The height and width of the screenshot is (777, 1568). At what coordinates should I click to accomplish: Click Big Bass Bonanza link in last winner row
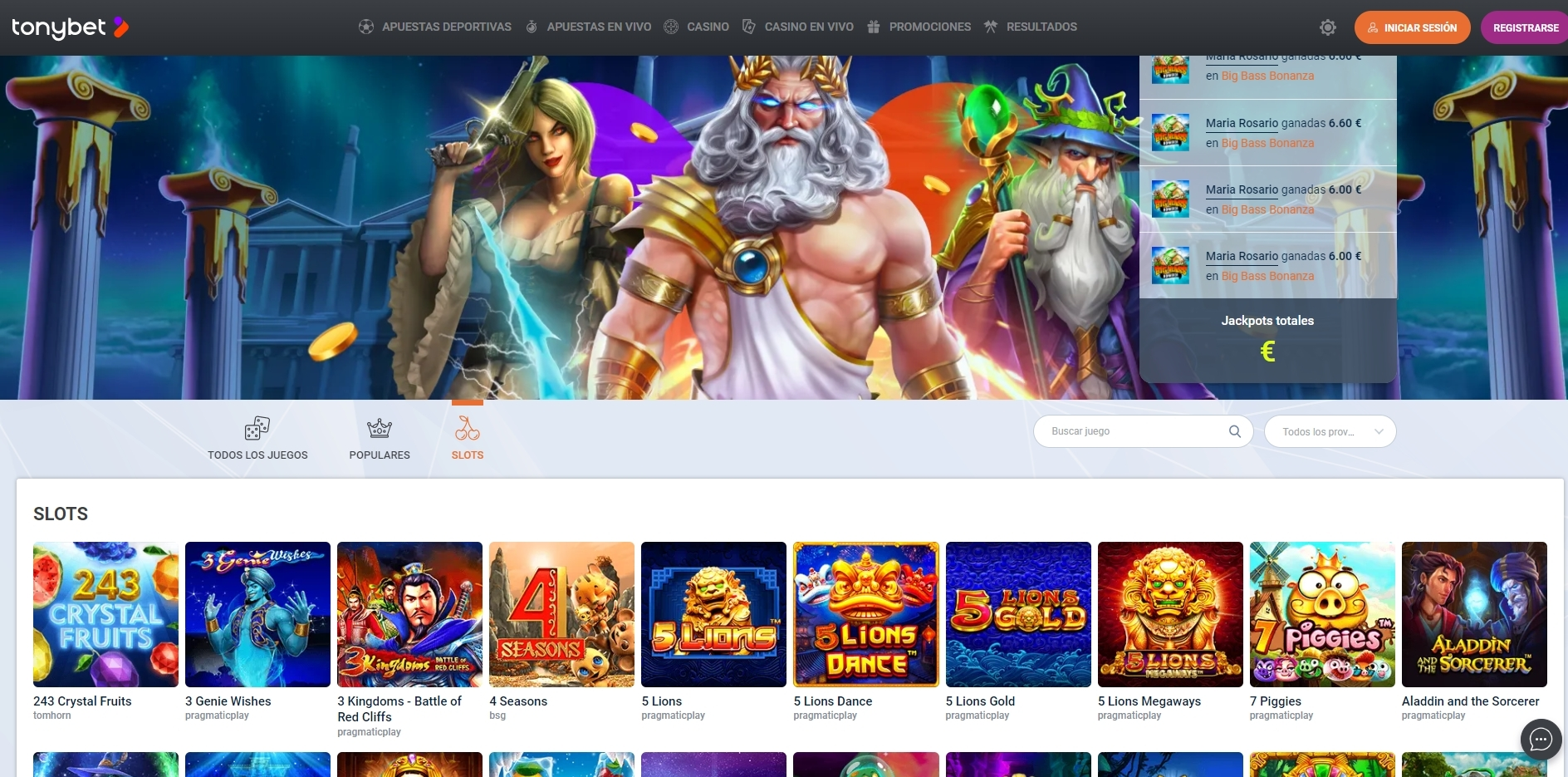1267,276
